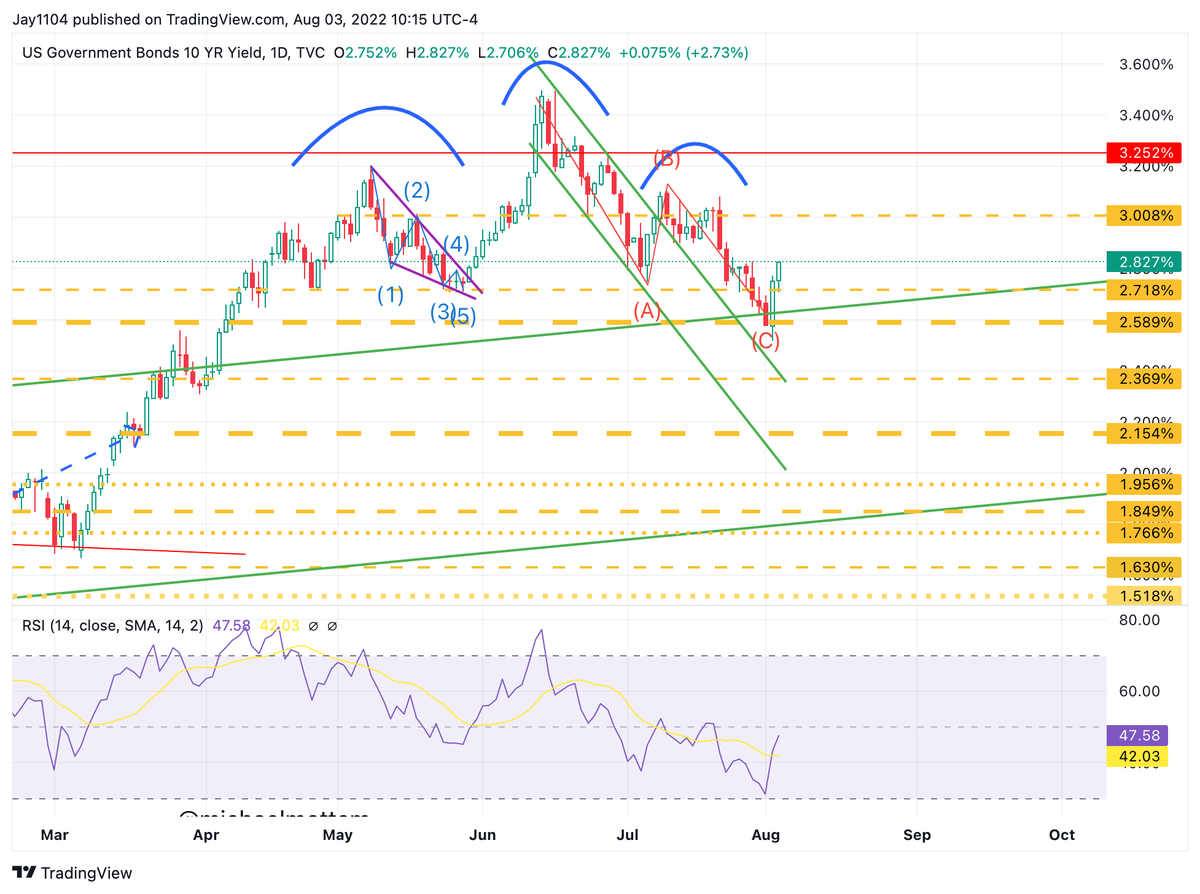
Task: Click the May marker on time axis
Action: point(340,834)
